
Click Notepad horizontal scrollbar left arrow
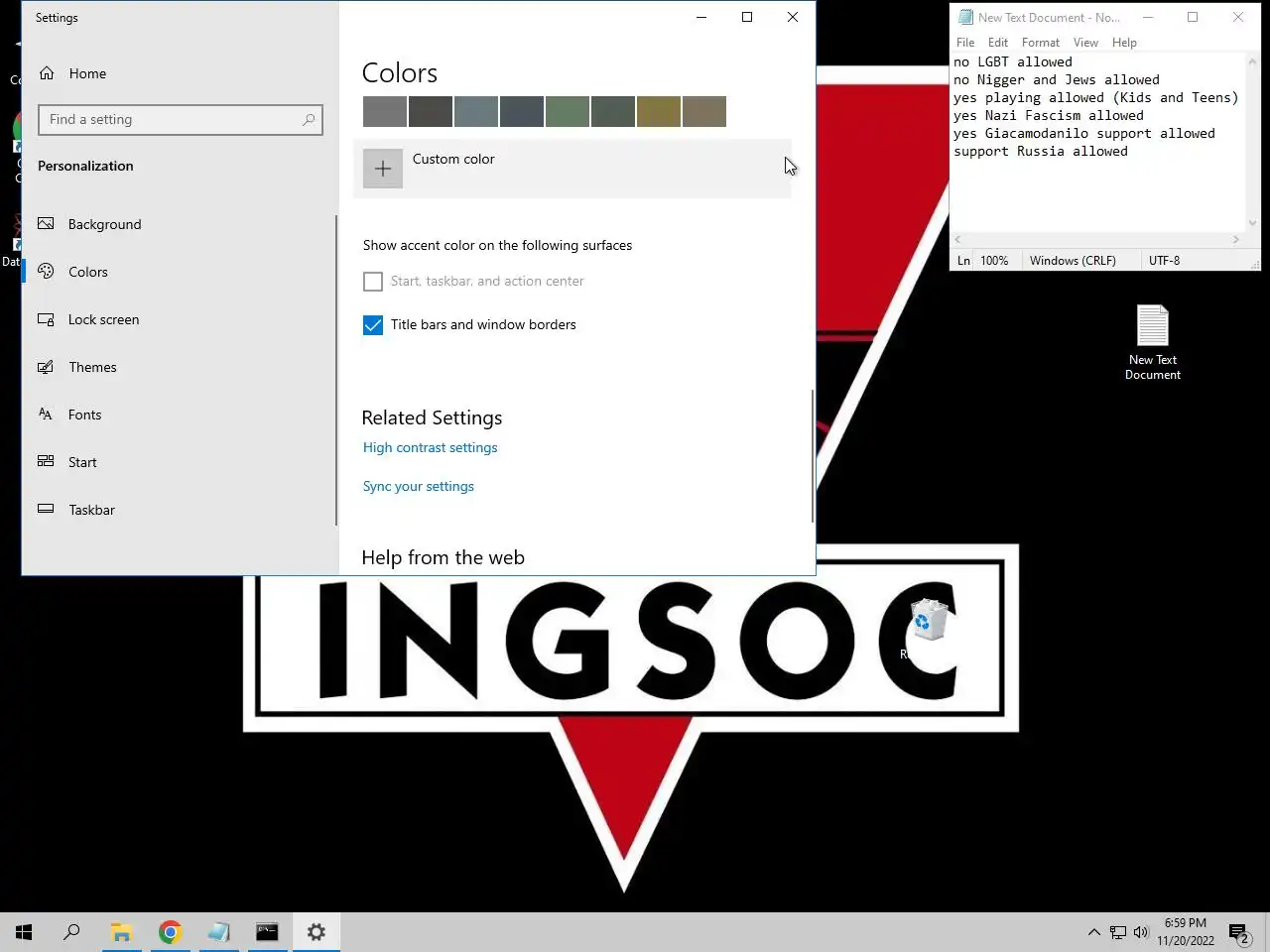[957, 240]
